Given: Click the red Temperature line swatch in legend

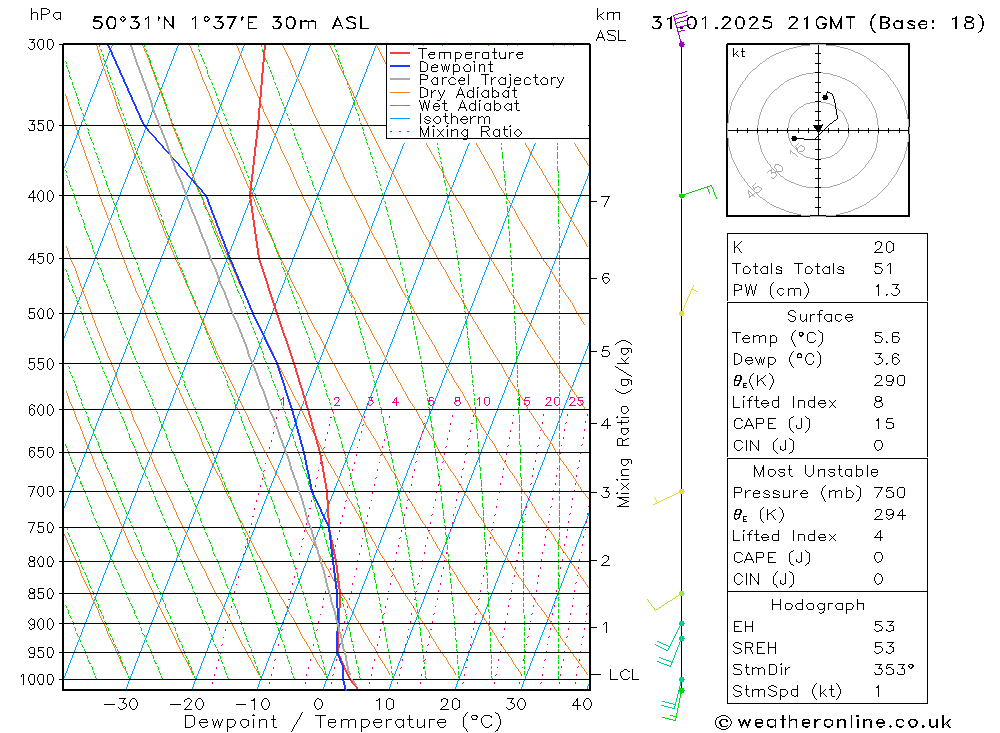Looking at the screenshot, I should (400, 54).
